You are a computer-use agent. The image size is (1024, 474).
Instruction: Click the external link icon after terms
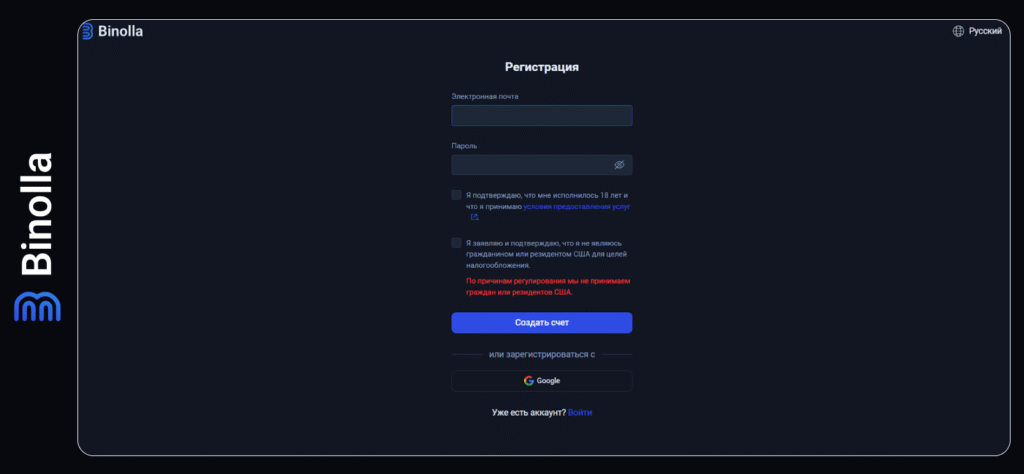[475, 217]
